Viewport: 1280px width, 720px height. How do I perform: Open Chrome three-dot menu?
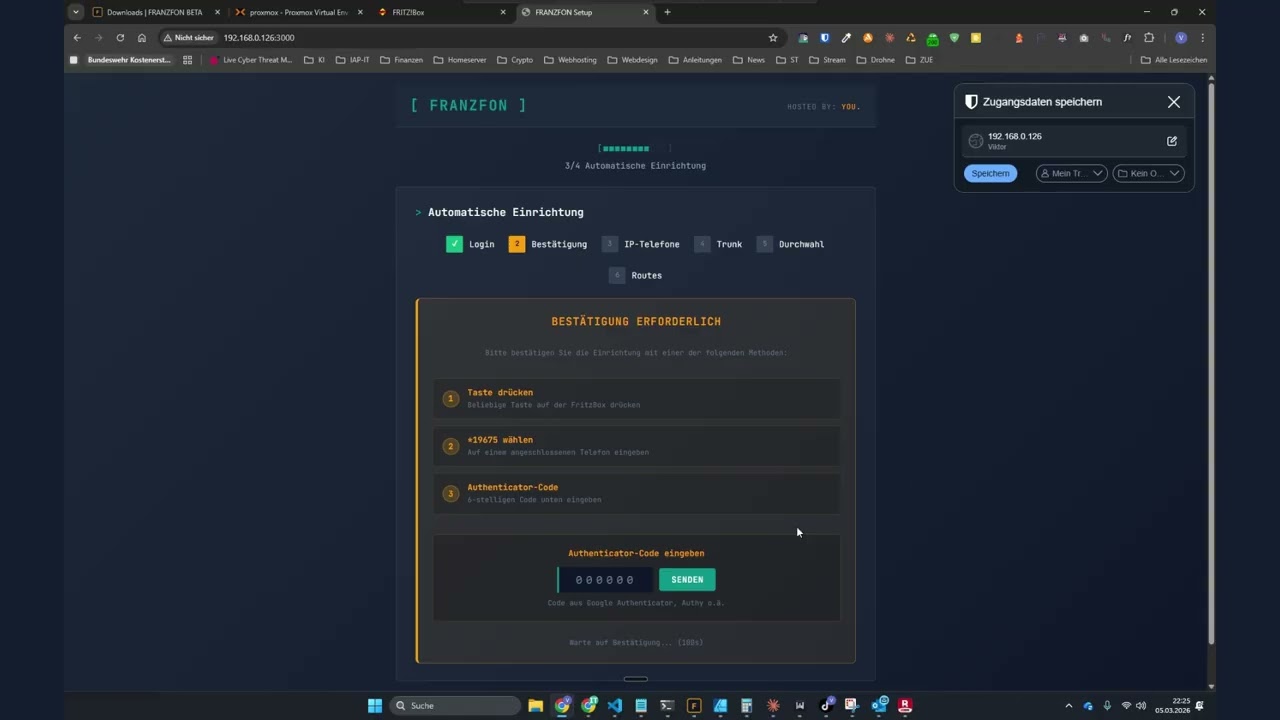tap(1202, 38)
